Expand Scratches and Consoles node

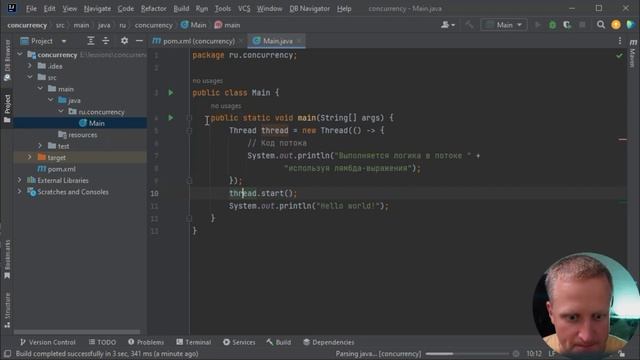click(x=20, y=191)
